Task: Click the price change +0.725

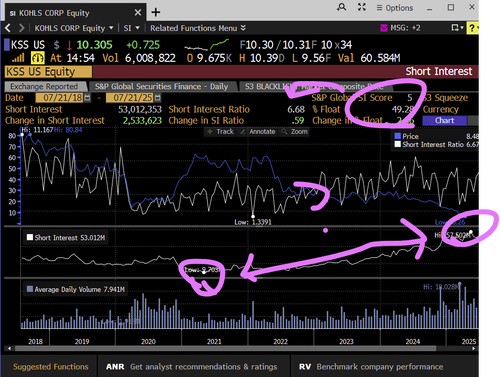Action: tap(143, 45)
